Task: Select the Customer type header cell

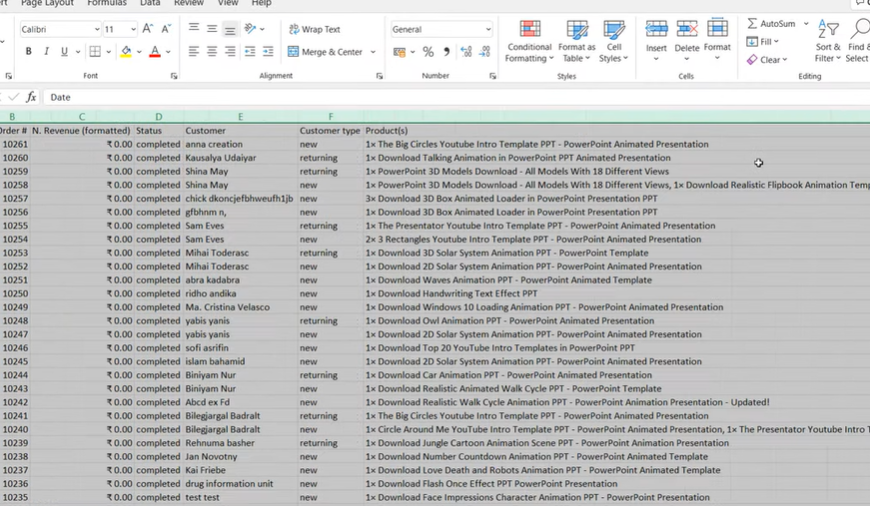Action: (x=330, y=130)
